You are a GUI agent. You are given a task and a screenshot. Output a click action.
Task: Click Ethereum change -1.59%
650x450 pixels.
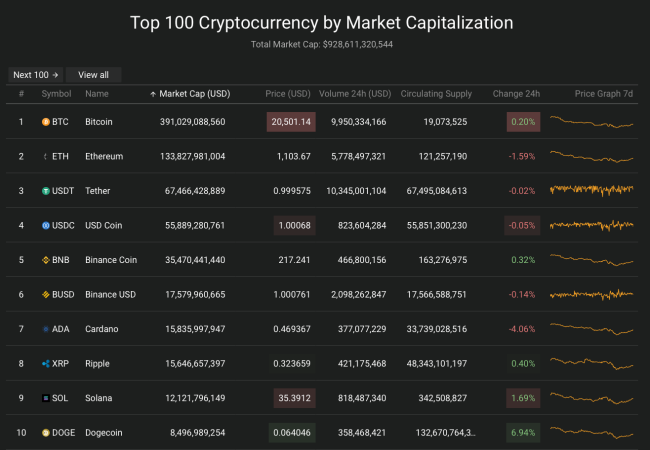tap(522, 156)
